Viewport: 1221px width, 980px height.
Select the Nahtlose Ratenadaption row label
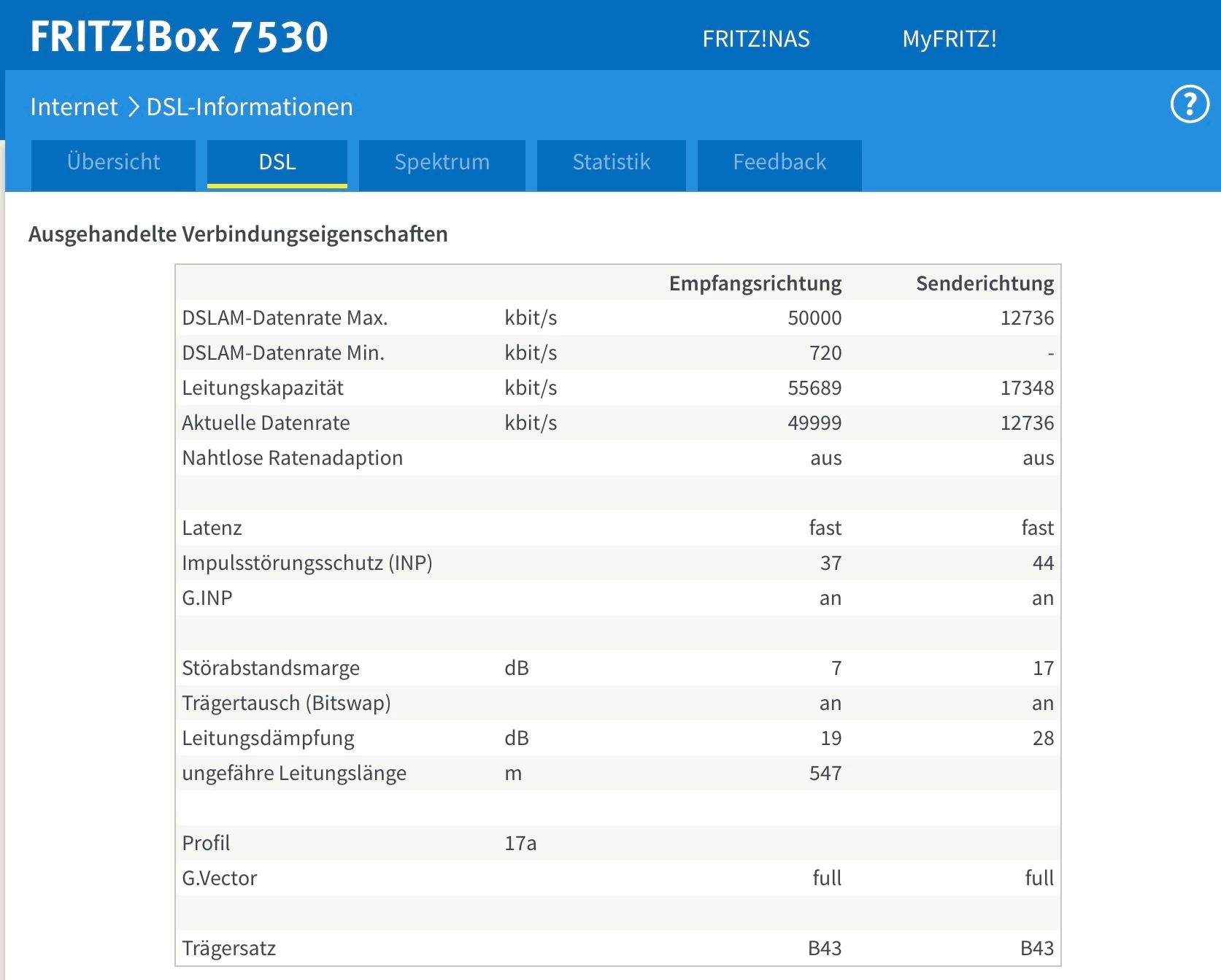click(293, 458)
